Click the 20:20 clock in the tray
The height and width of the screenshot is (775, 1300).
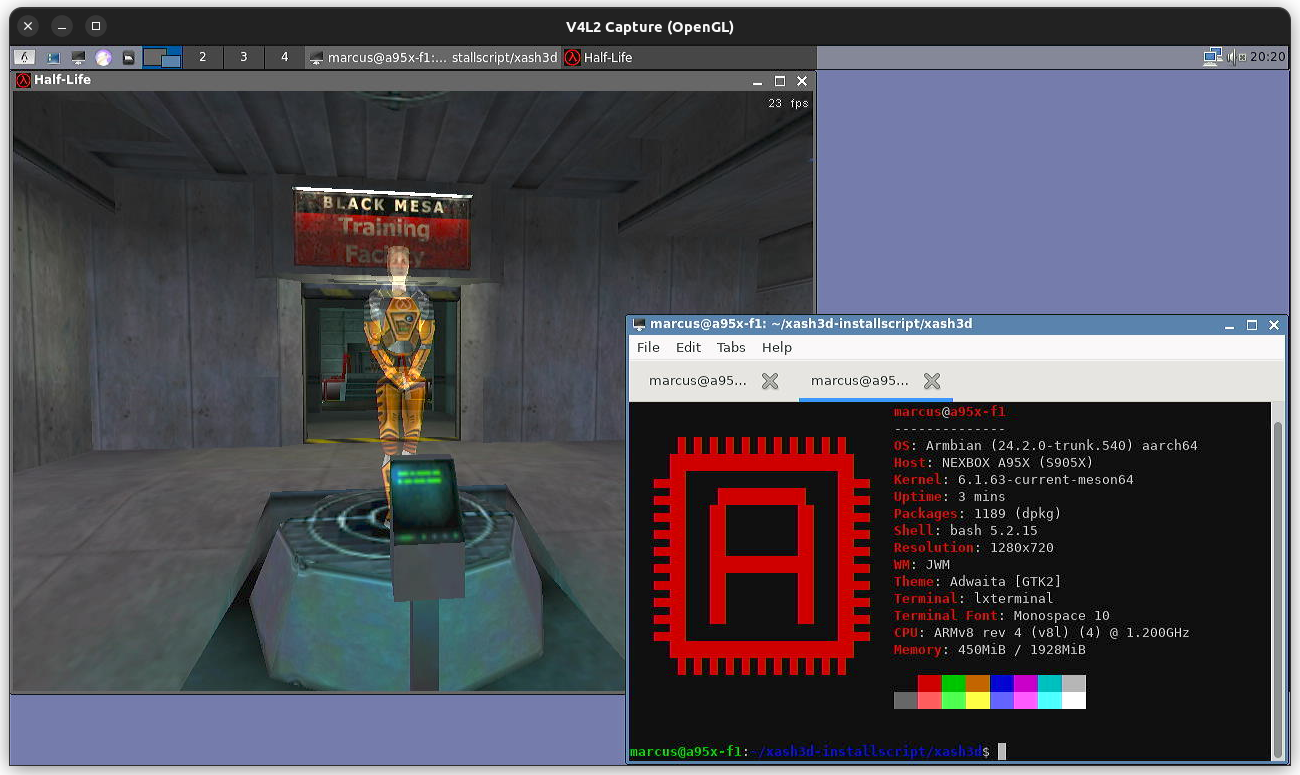1268,57
